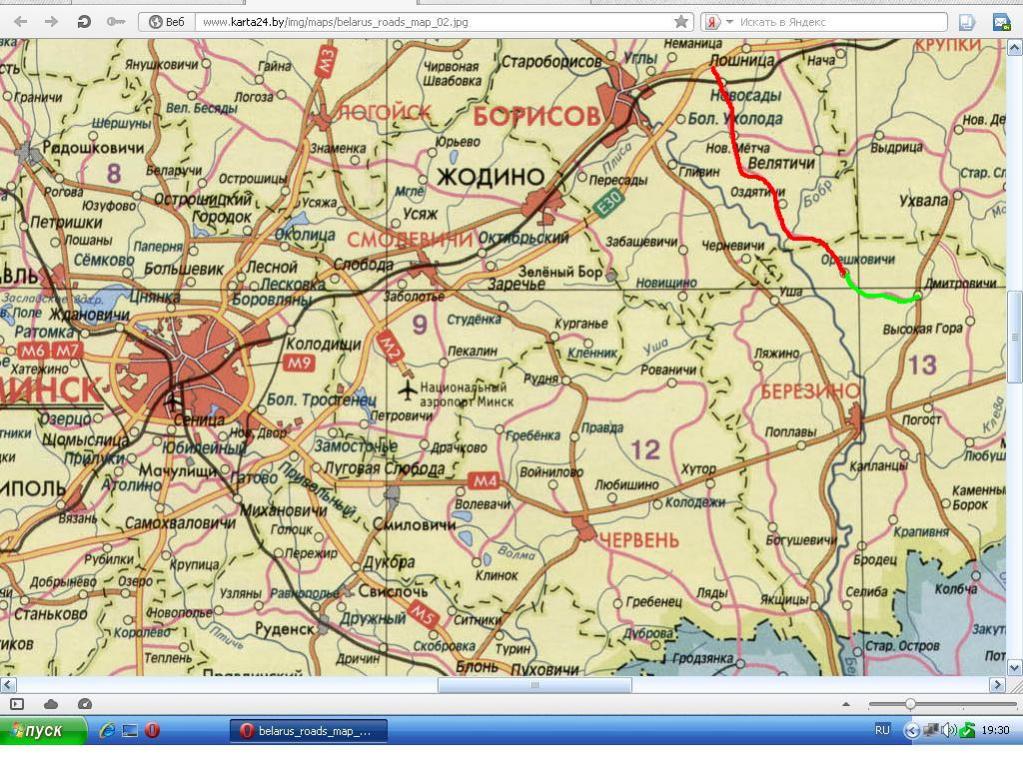Click the horizontal scrollbar right arrow
The image size is (1023, 767).
click(x=996, y=685)
